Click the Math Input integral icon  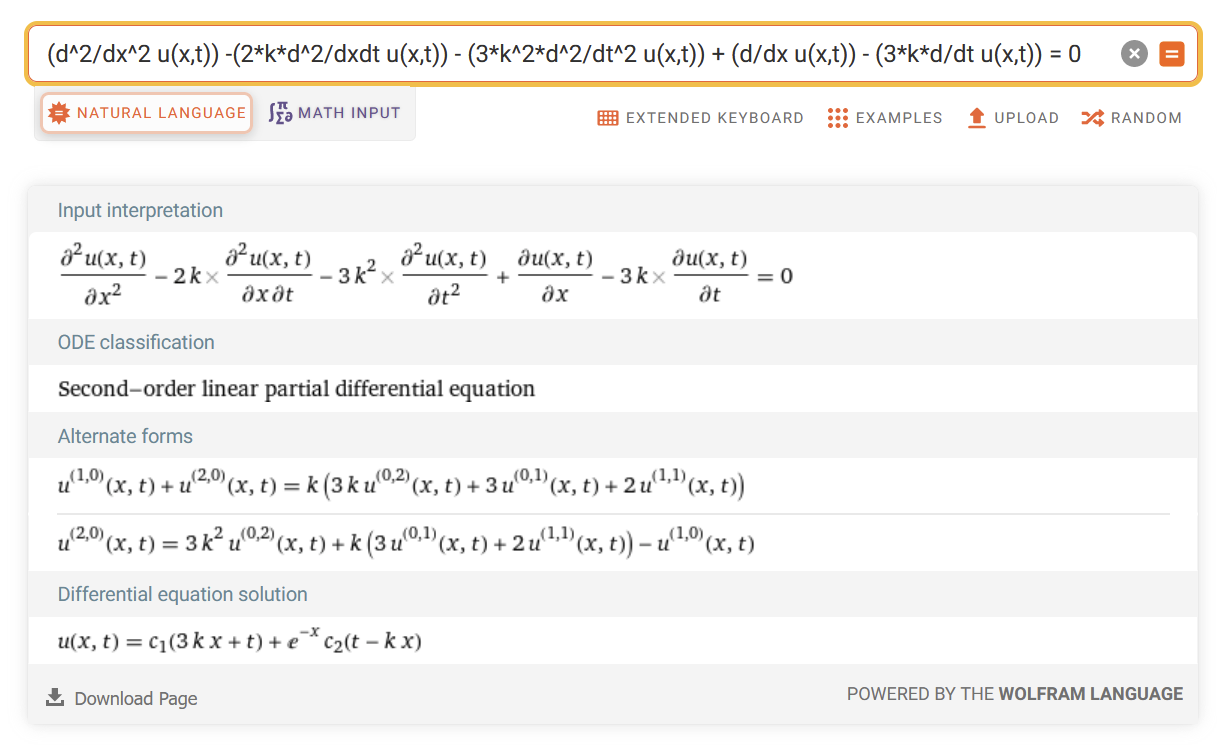click(x=279, y=113)
